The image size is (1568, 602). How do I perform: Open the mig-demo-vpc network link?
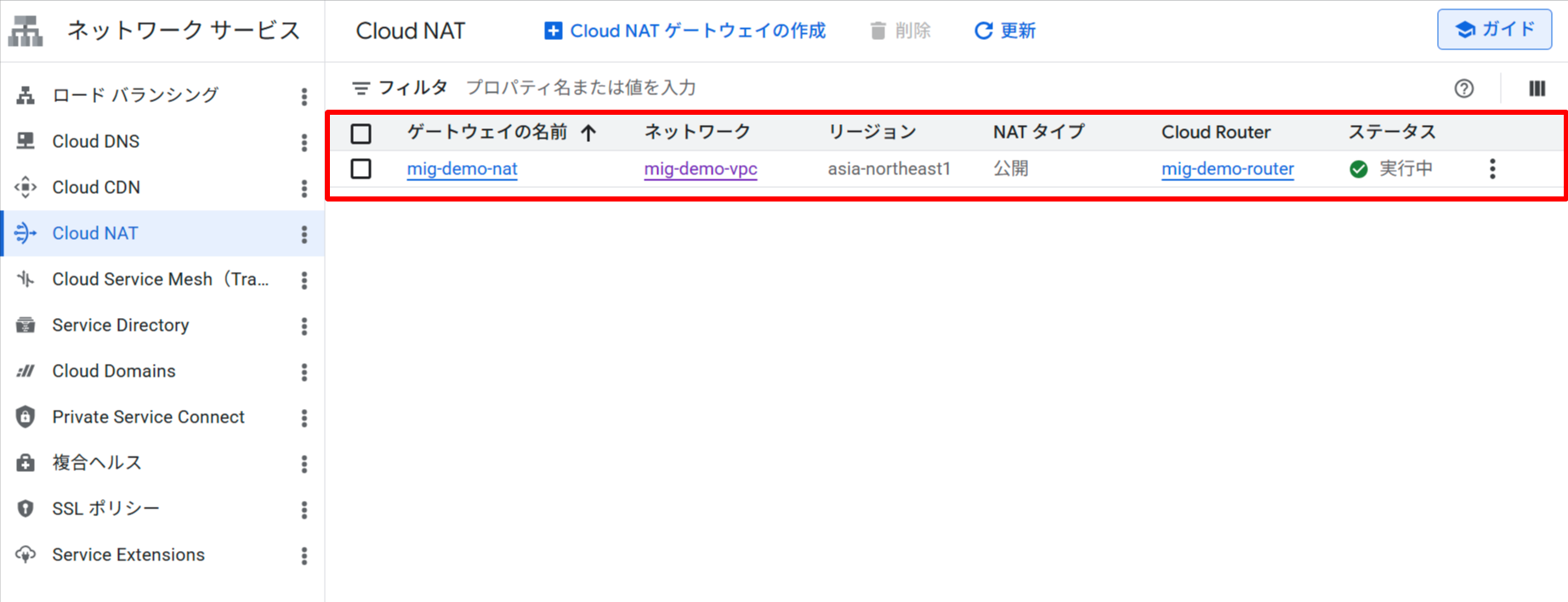click(701, 168)
